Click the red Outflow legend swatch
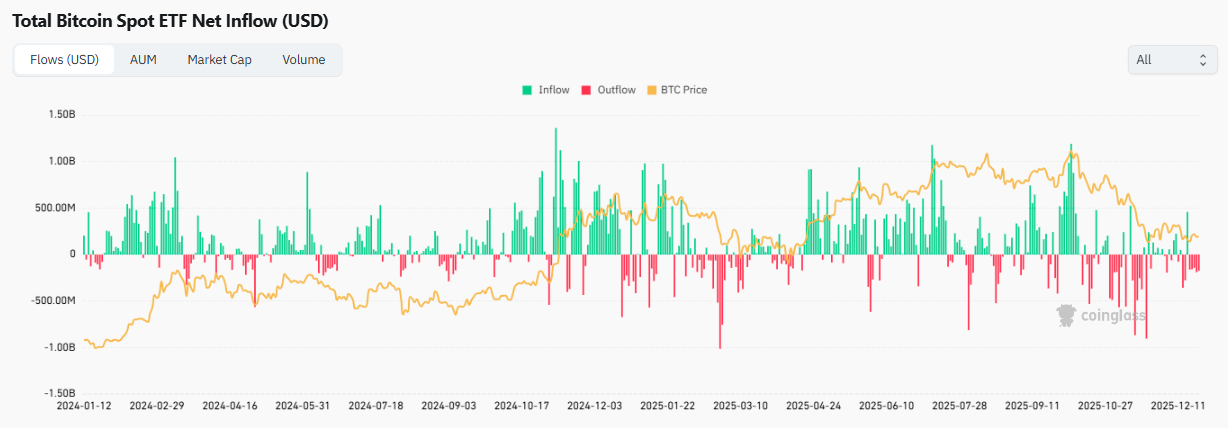 585,90
